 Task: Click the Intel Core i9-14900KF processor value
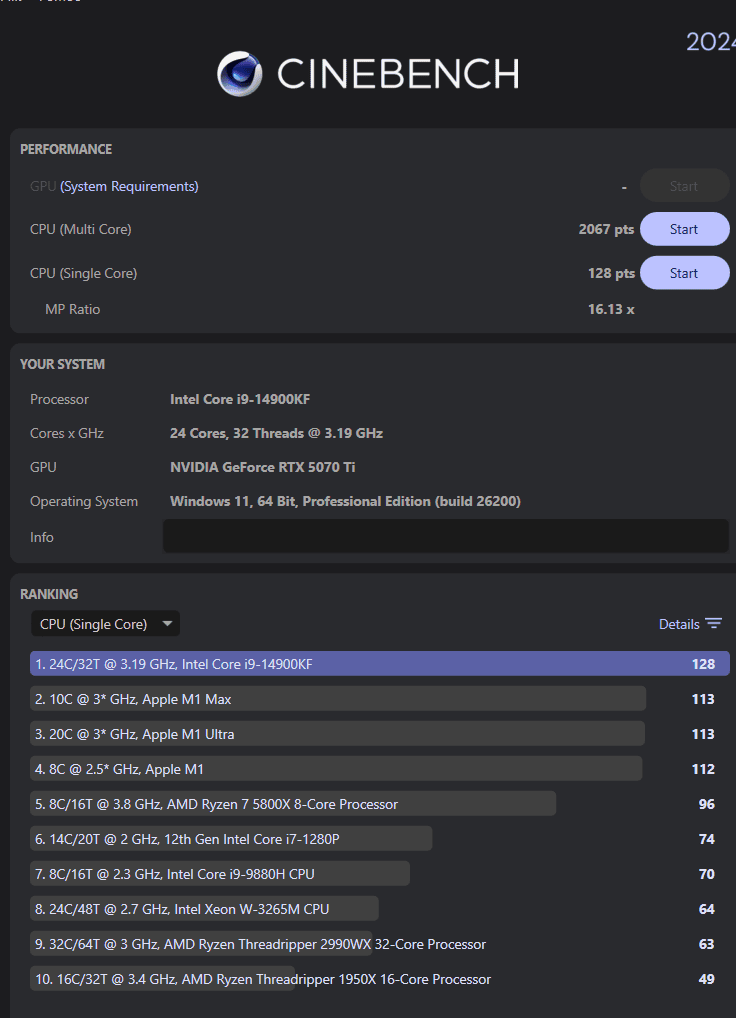[240, 399]
